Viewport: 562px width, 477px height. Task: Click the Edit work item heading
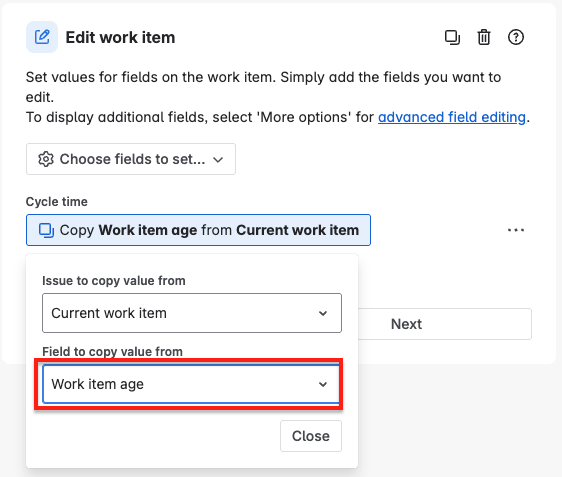[120, 37]
